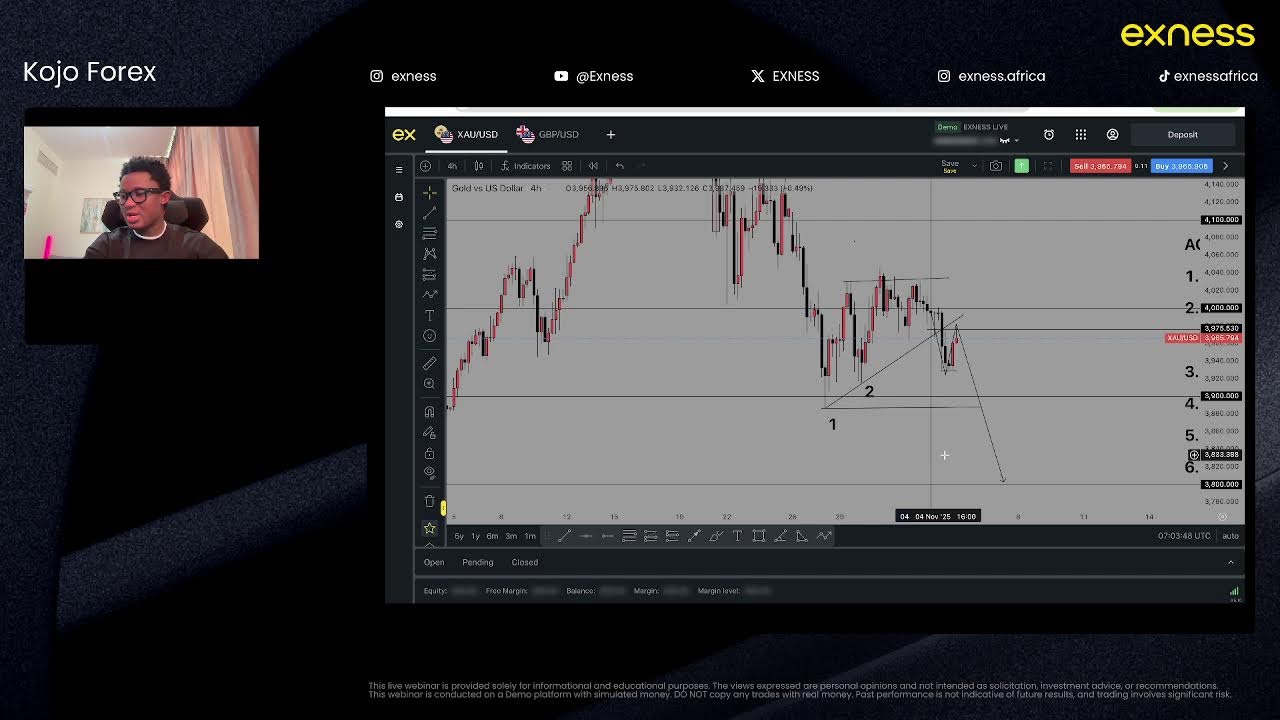This screenshot has height=720, width=1280.
Task: Open the chart layout grid selector
Action: click(x=567, y=166)
